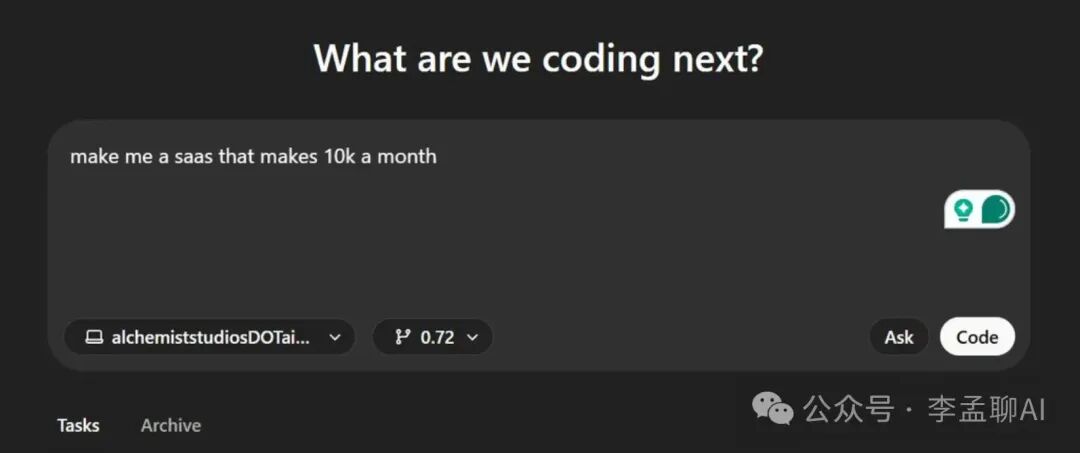Image resolution: width=1080 pixels, height=453 pixels.
Task: Click the laptop icon on the environment selector
Action: coord(94,337)
